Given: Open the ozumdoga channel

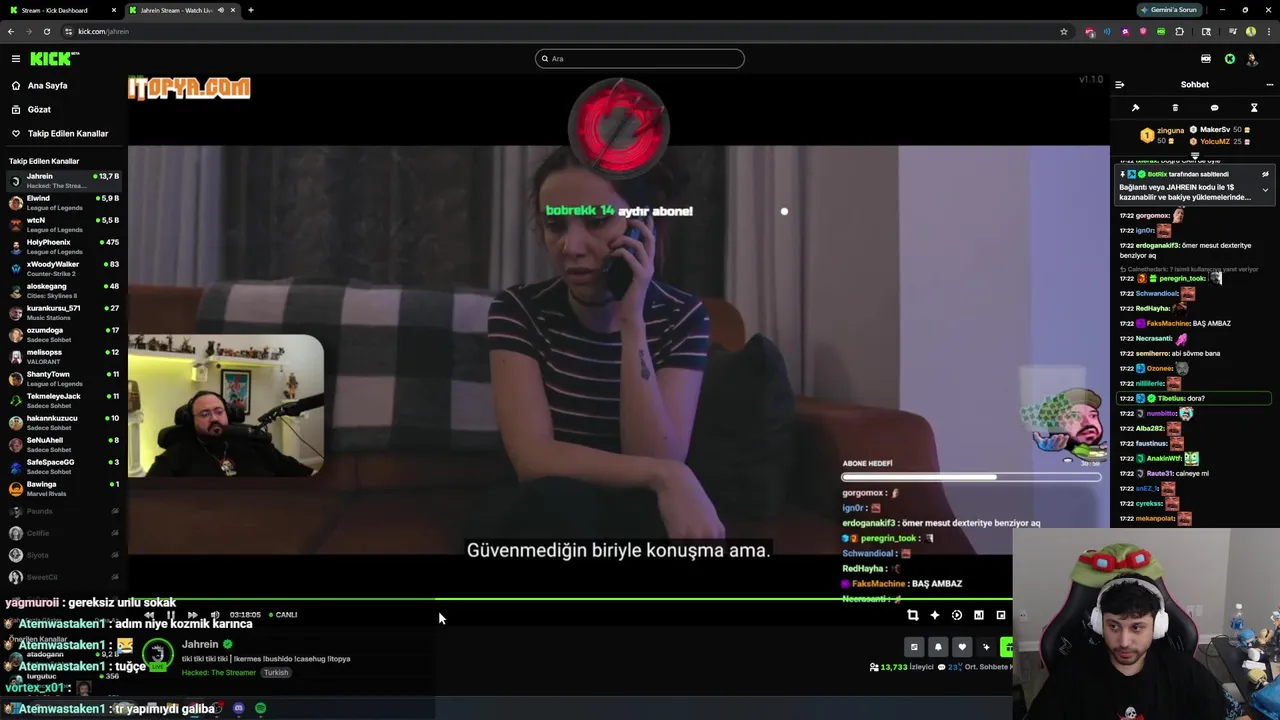Looking at the screenshot, I should coord(64,335).
